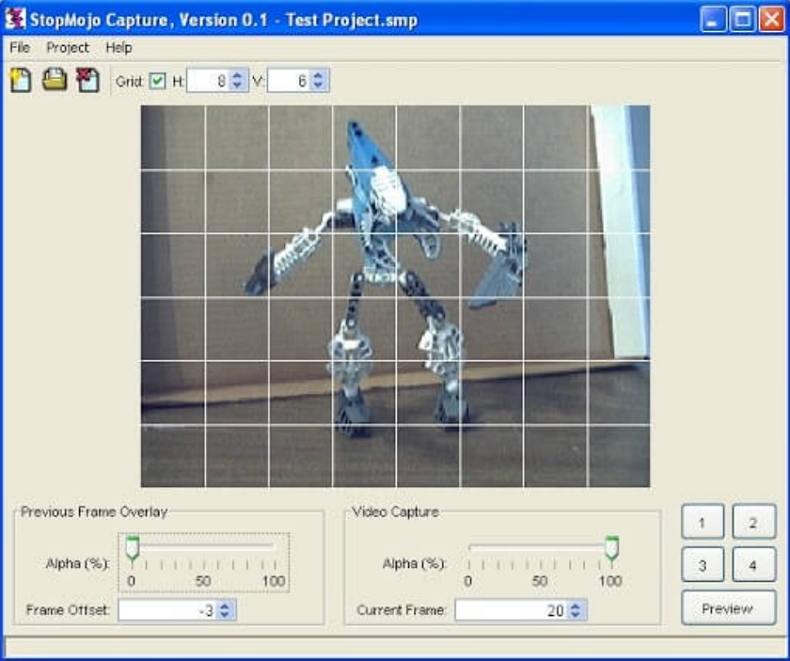
Task: Open the Help menu
Action: click(x=119, y=47)
